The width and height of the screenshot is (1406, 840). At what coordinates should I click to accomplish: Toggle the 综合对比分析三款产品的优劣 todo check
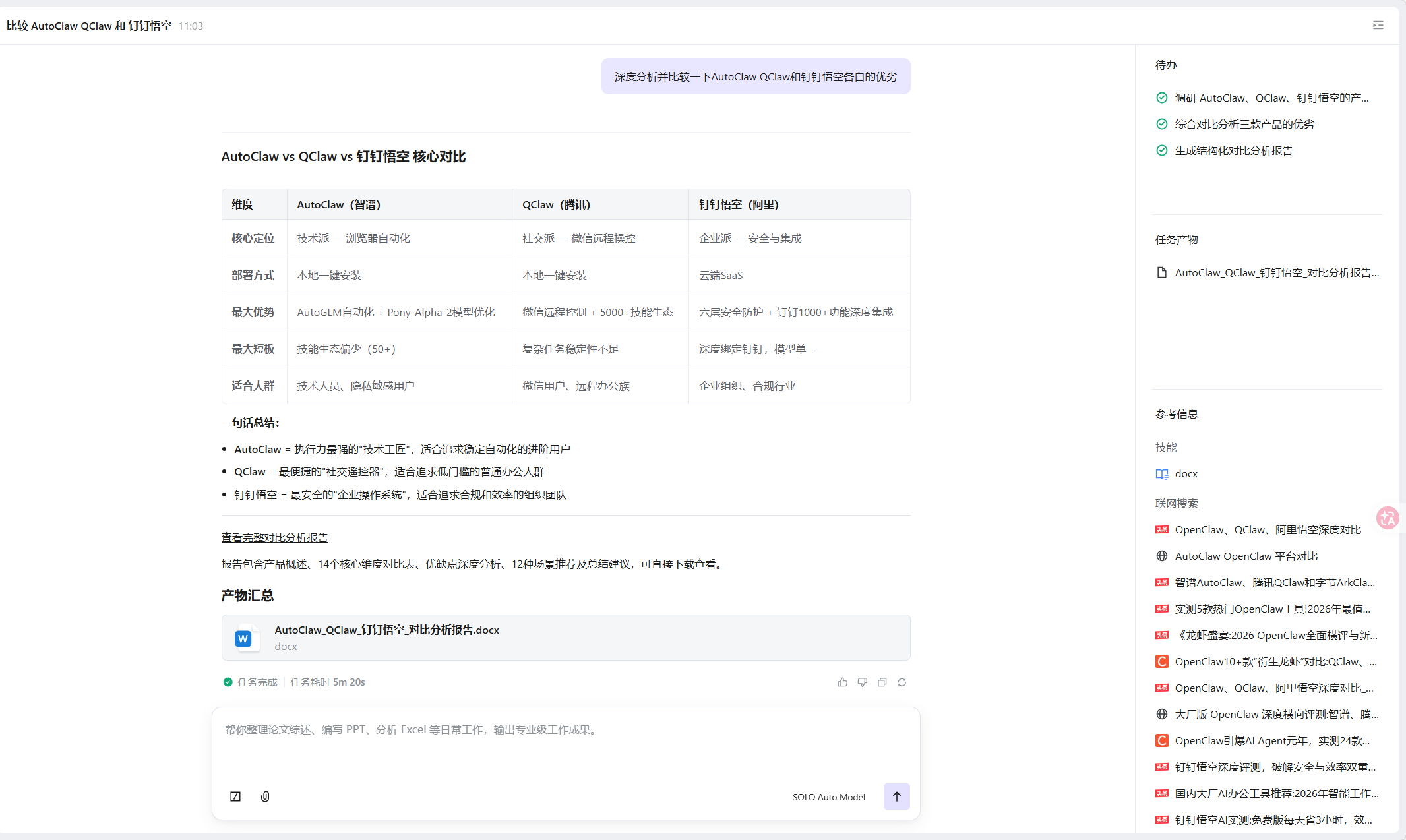click(x=1162, y=124)
